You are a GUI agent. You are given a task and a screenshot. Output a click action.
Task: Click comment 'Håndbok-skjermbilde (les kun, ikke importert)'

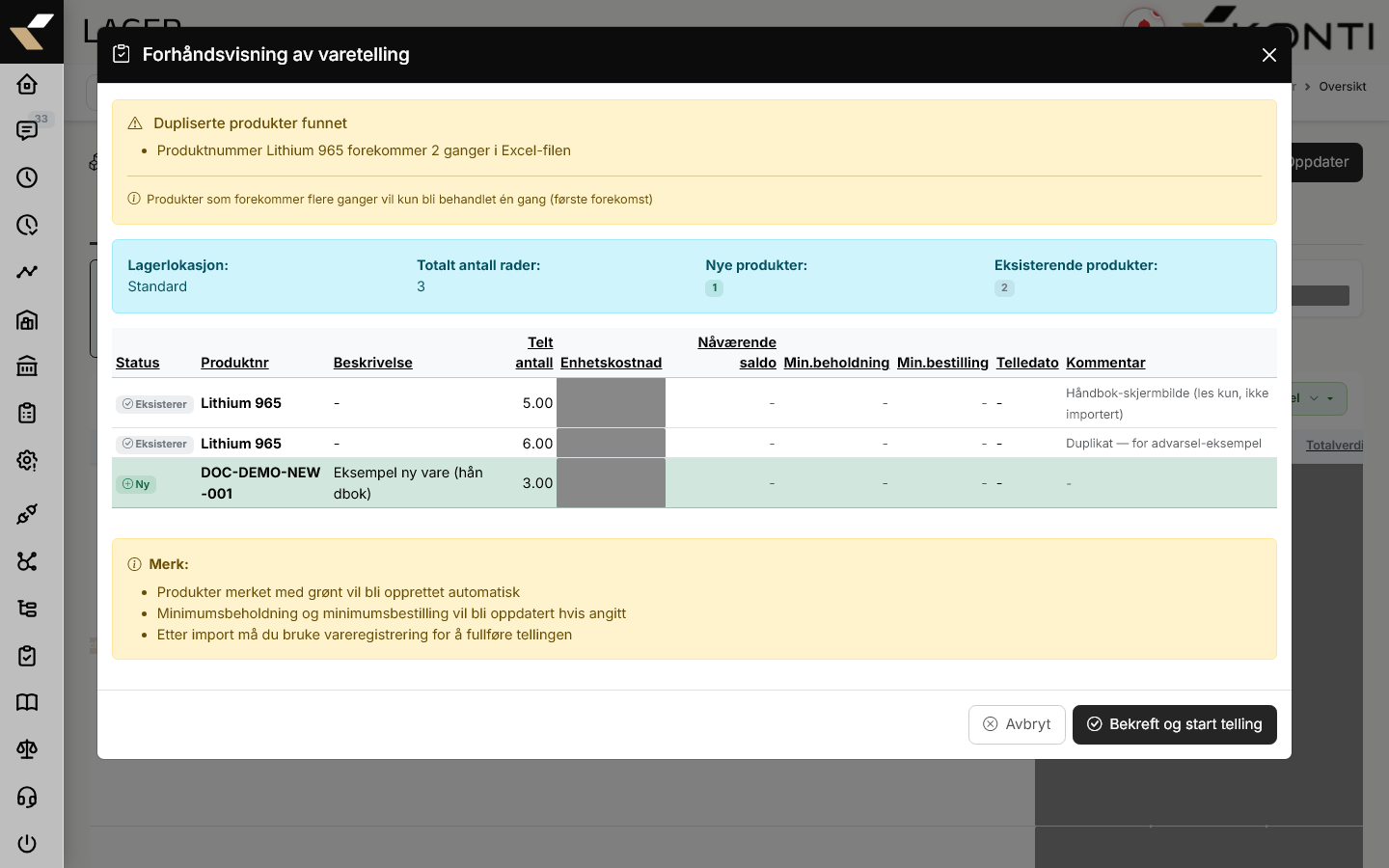pos(1167,404)
